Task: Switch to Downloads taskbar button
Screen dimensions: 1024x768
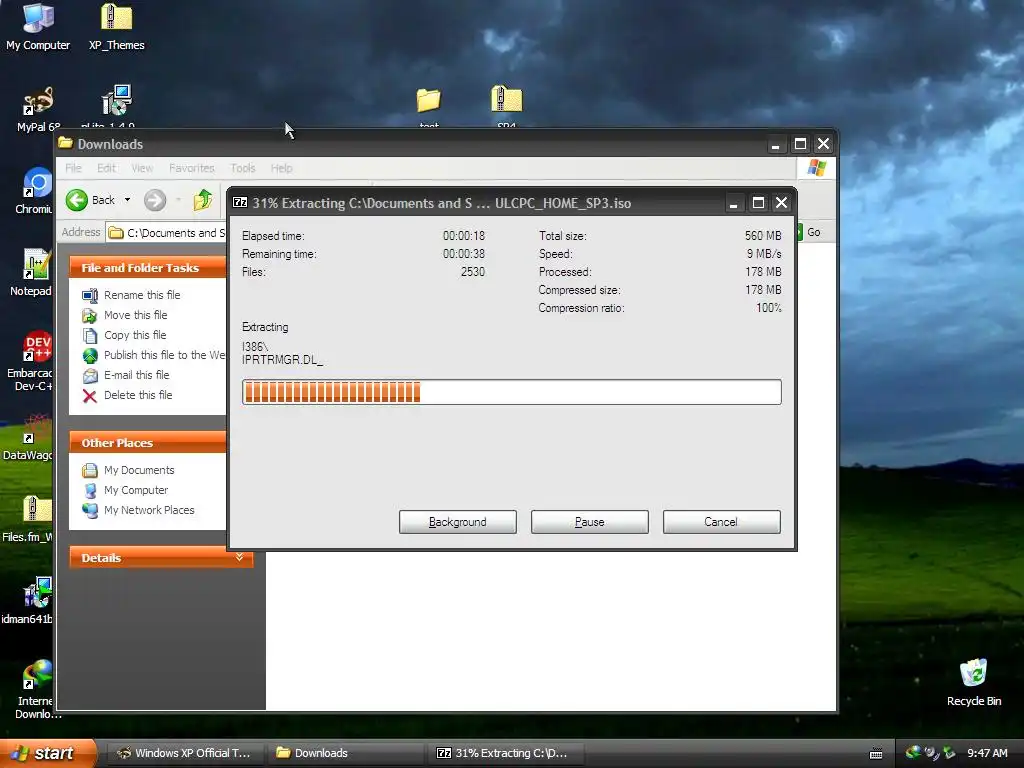Action: [346, 753]
